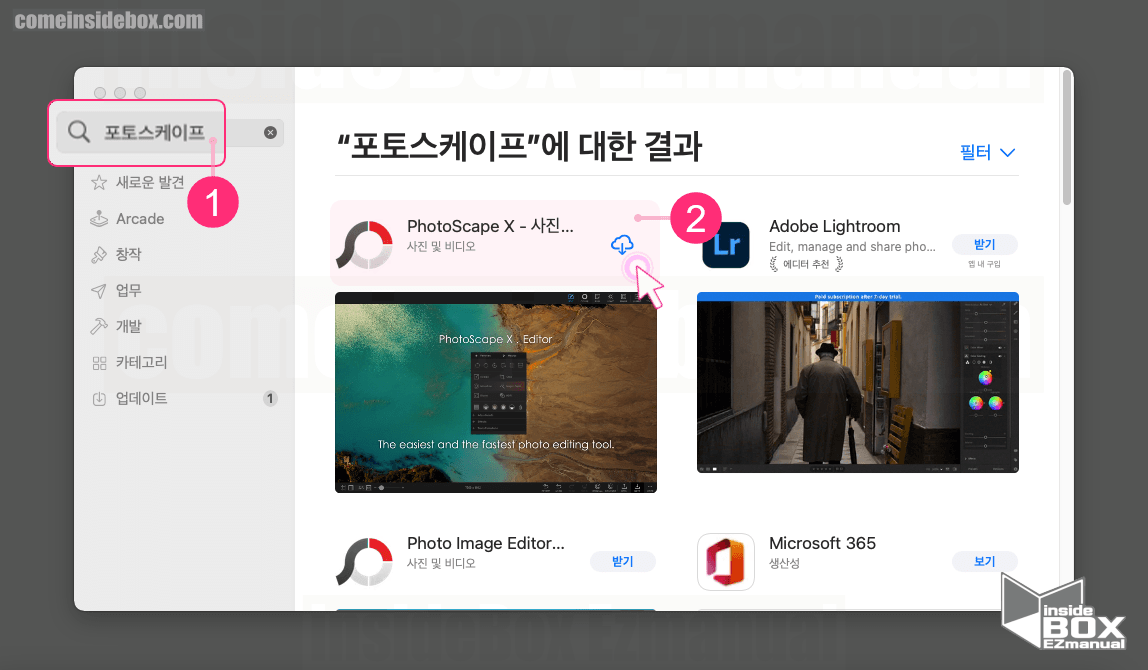Open the Adobe Lightroom screenshot preview
The image size is (1148, 670).
[857, 382]
